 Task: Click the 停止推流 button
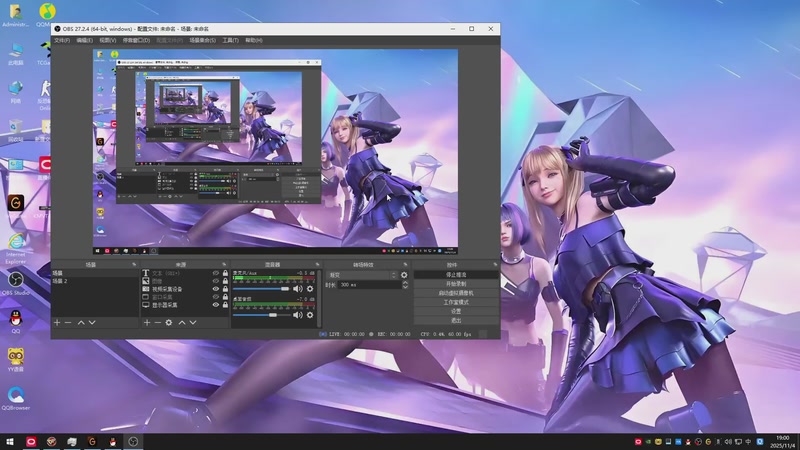456,274
